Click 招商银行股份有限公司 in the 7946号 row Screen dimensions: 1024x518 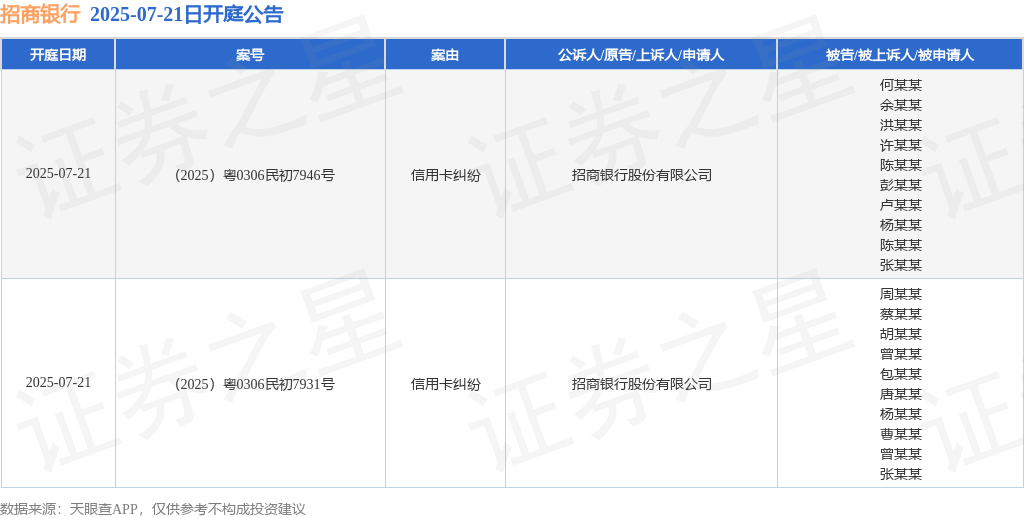641,175
